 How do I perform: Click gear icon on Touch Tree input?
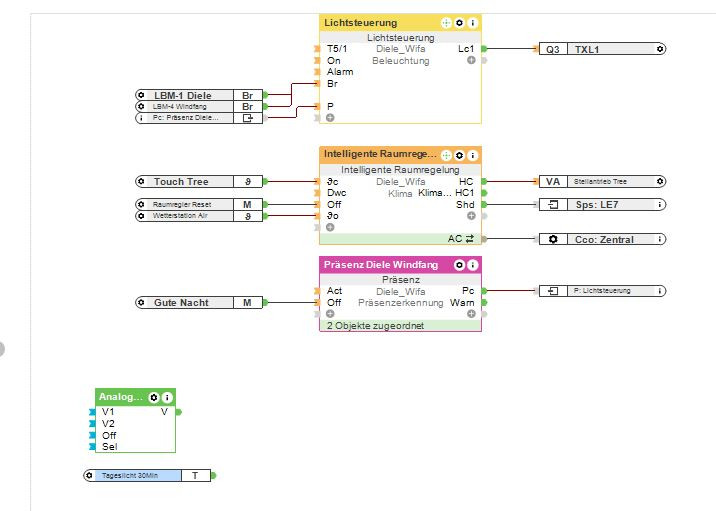141,181
